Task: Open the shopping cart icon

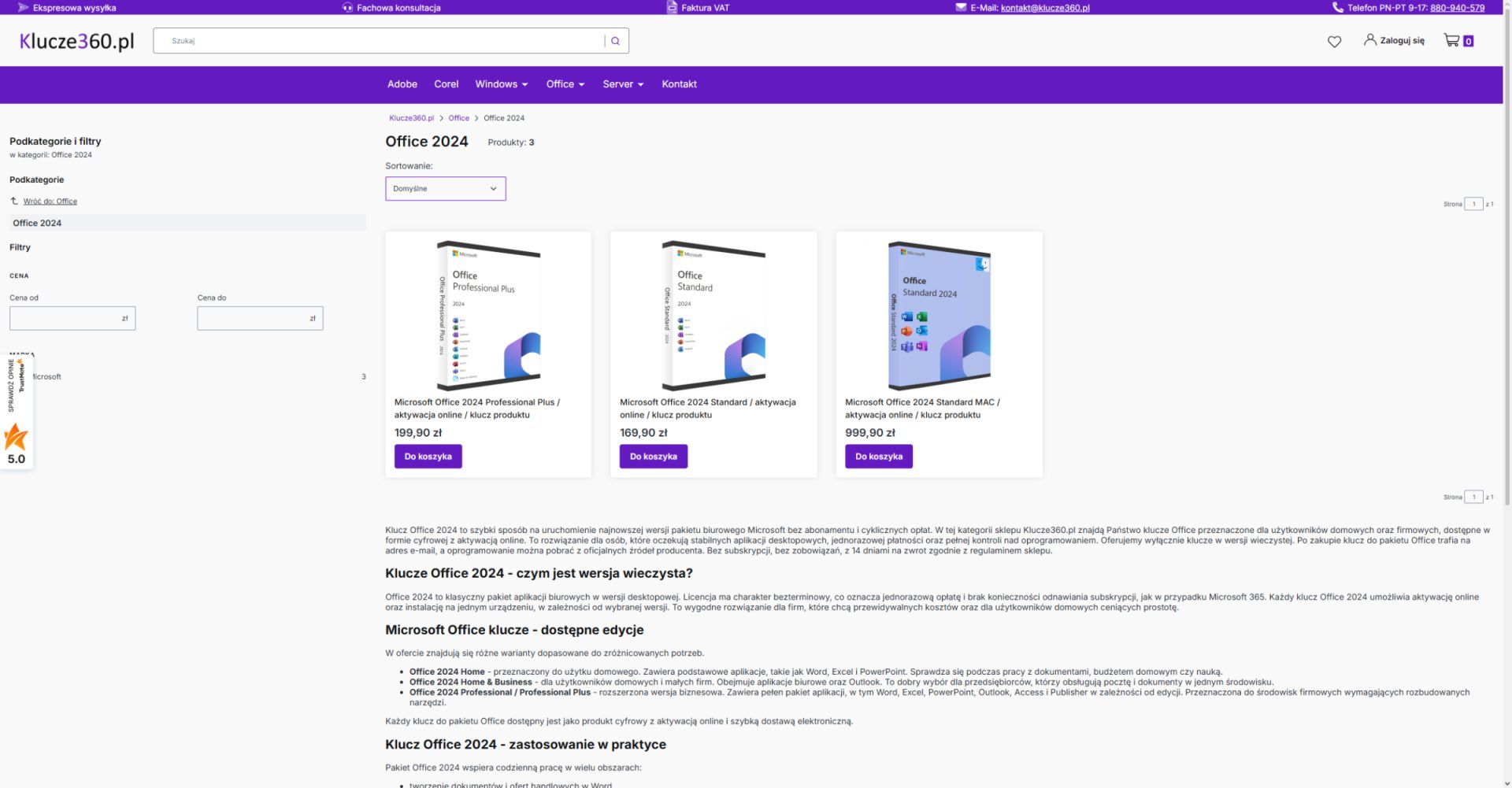Action: coord(1451,40)
